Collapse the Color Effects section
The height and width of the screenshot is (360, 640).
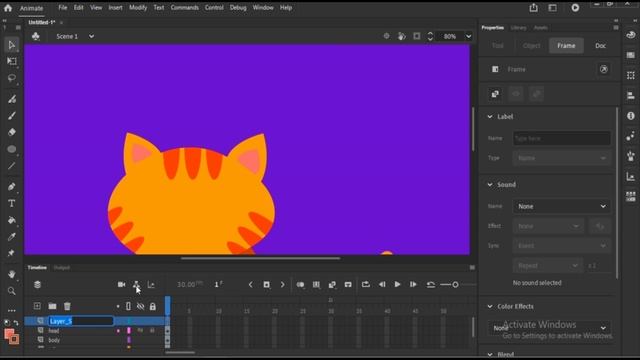[x=490, y=307]
